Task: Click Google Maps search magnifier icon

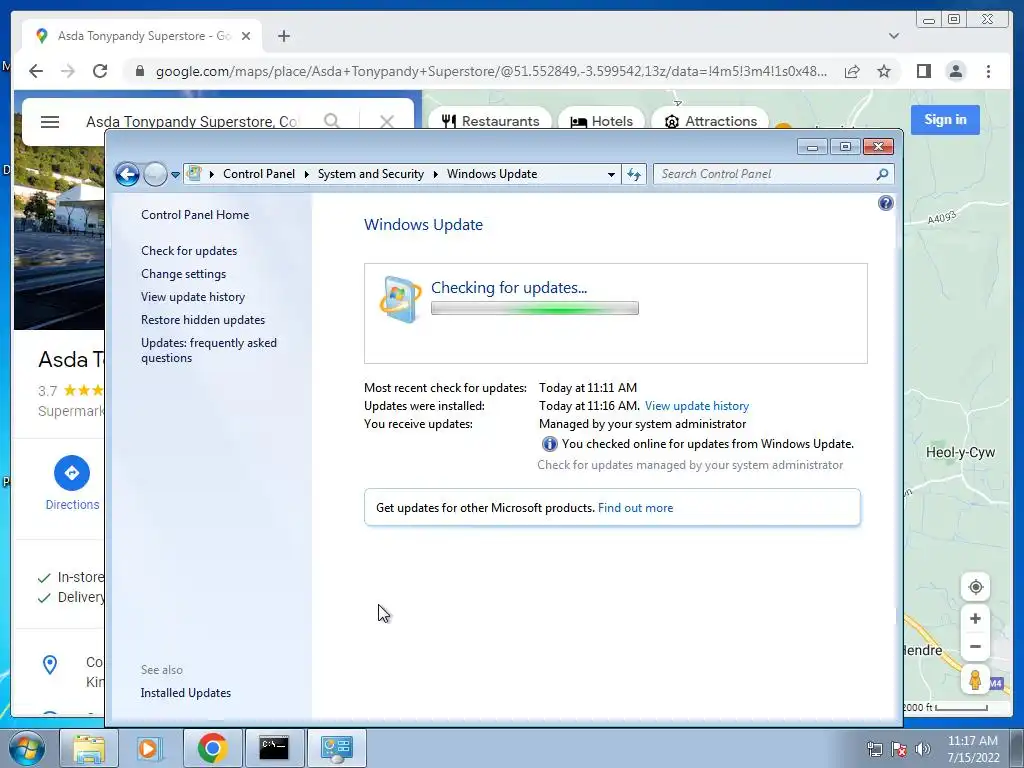Action: (331, 121)
